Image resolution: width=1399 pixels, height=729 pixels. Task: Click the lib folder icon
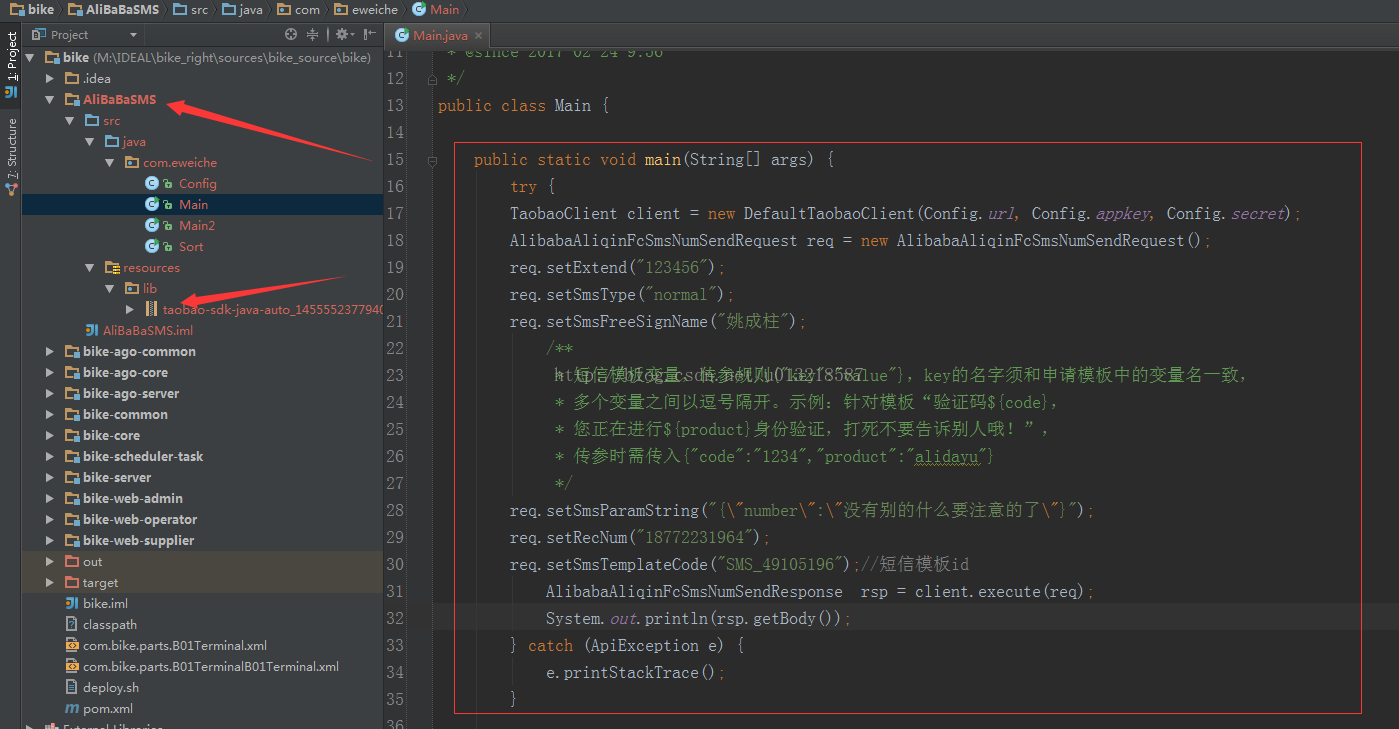coord(132,288)
